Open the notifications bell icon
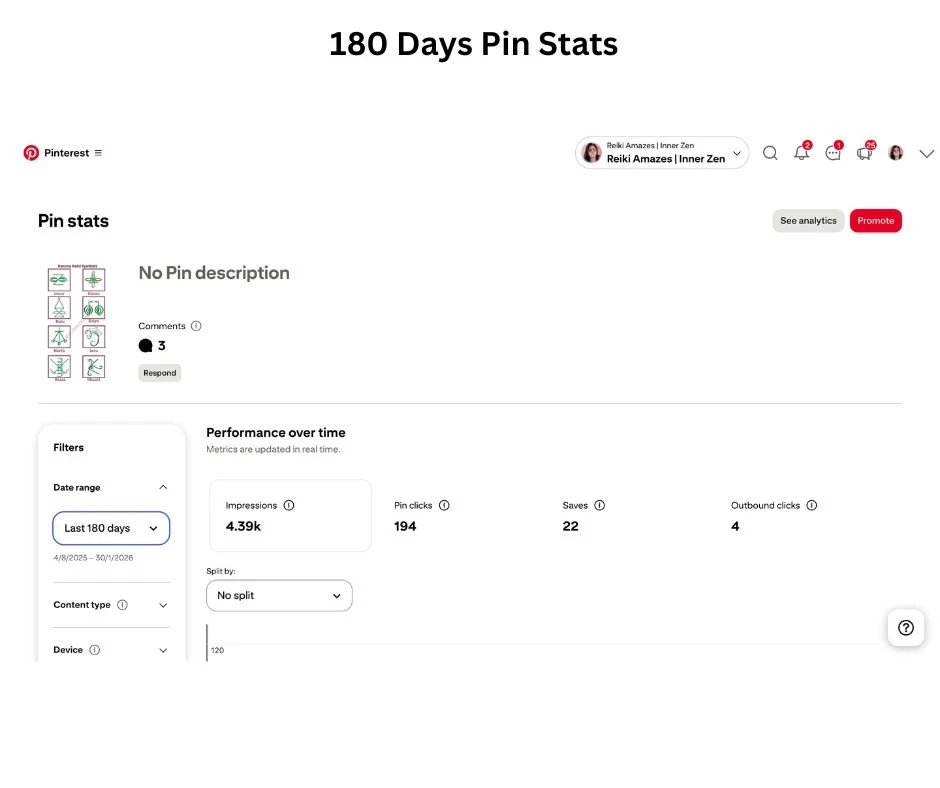This screenshot has height=788, width=940. tap(801, 153)
